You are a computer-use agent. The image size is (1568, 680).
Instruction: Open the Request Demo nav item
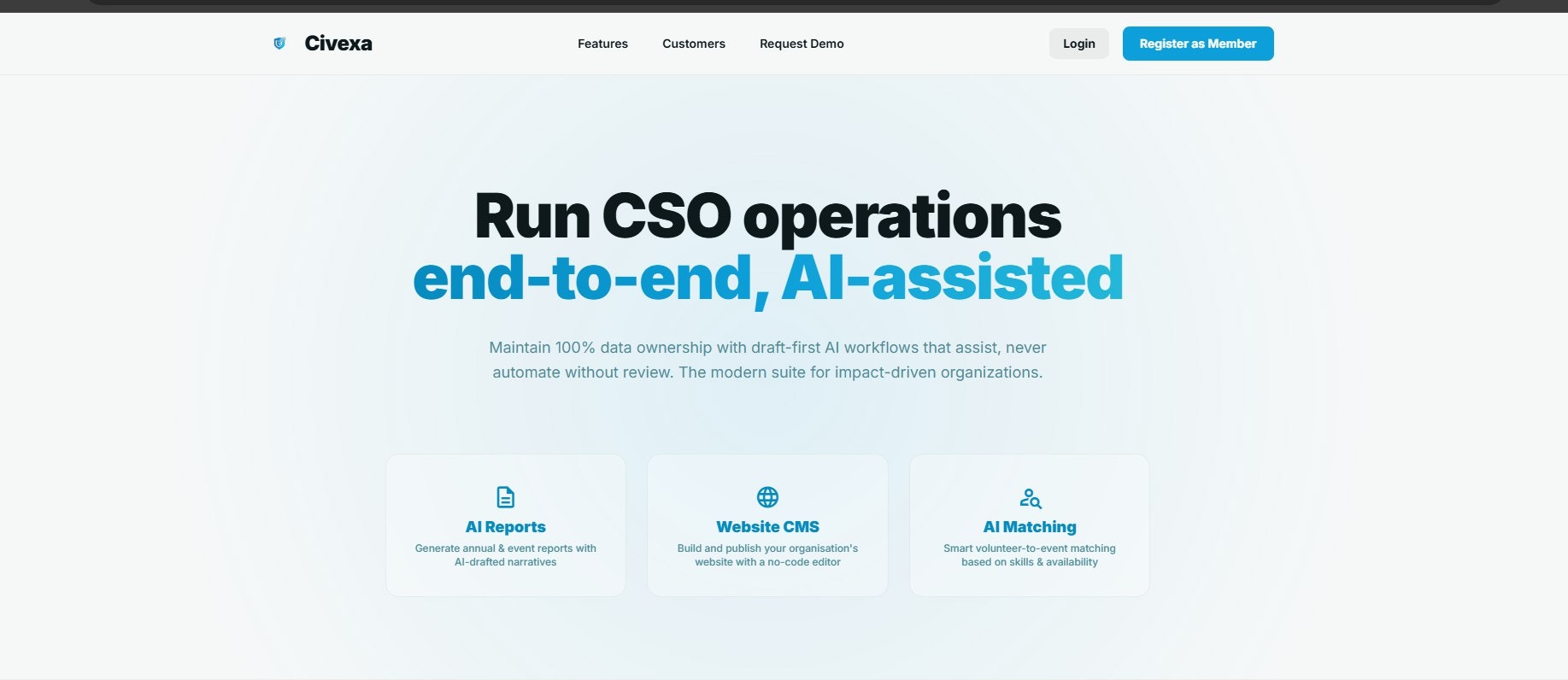[x=802, y=44]
